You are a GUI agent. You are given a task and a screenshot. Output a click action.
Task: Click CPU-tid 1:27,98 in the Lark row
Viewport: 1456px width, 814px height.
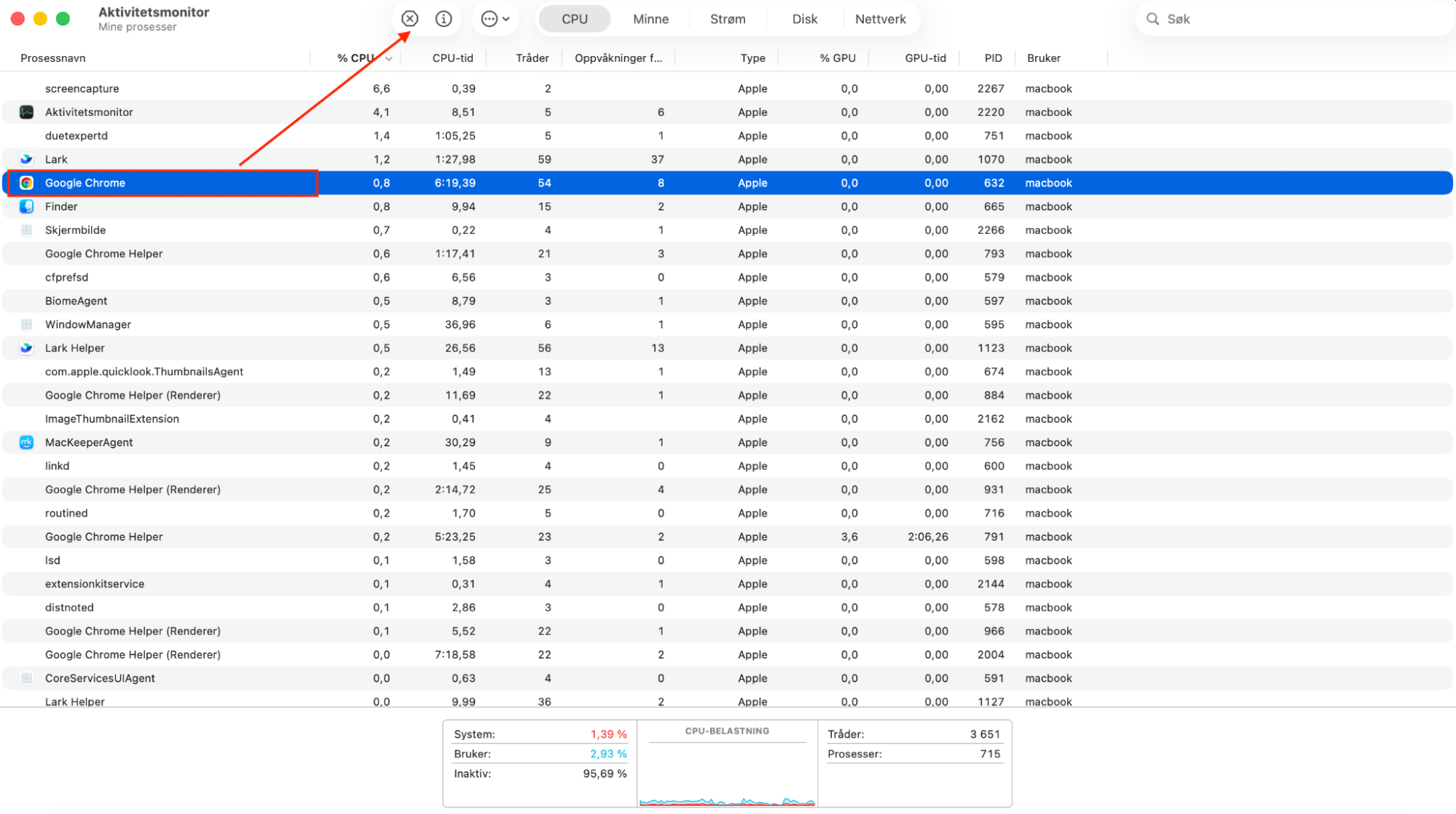click(x=454, y=159)
